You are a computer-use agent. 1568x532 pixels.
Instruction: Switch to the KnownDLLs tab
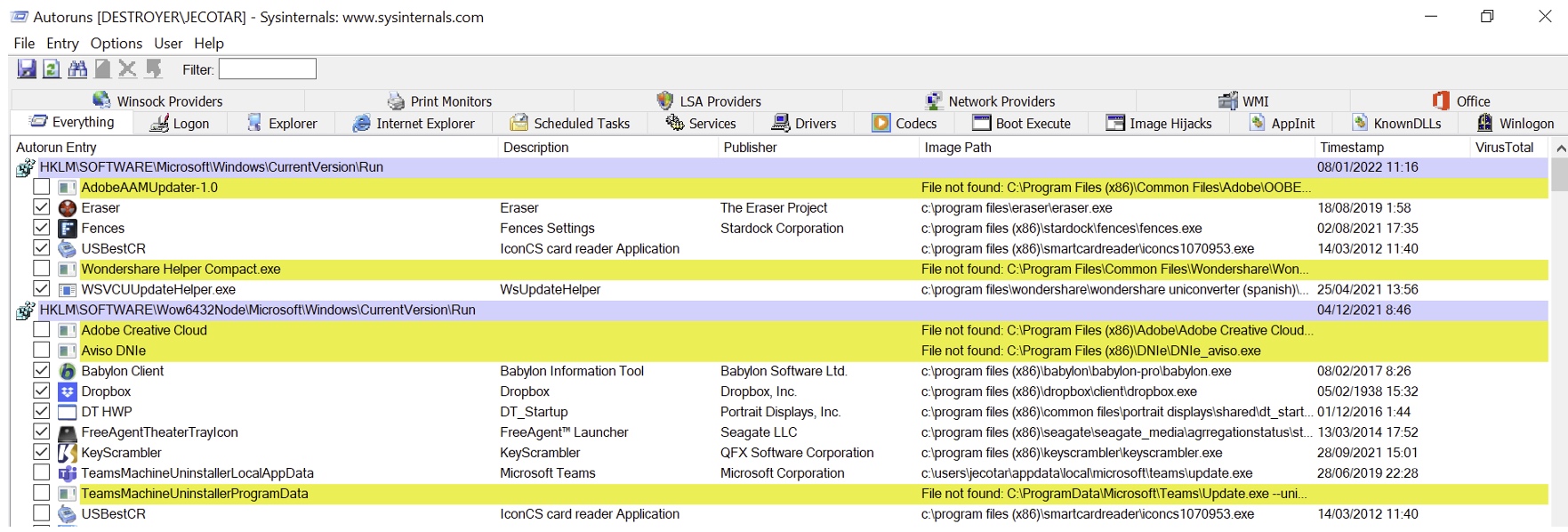click(1397, 124)
